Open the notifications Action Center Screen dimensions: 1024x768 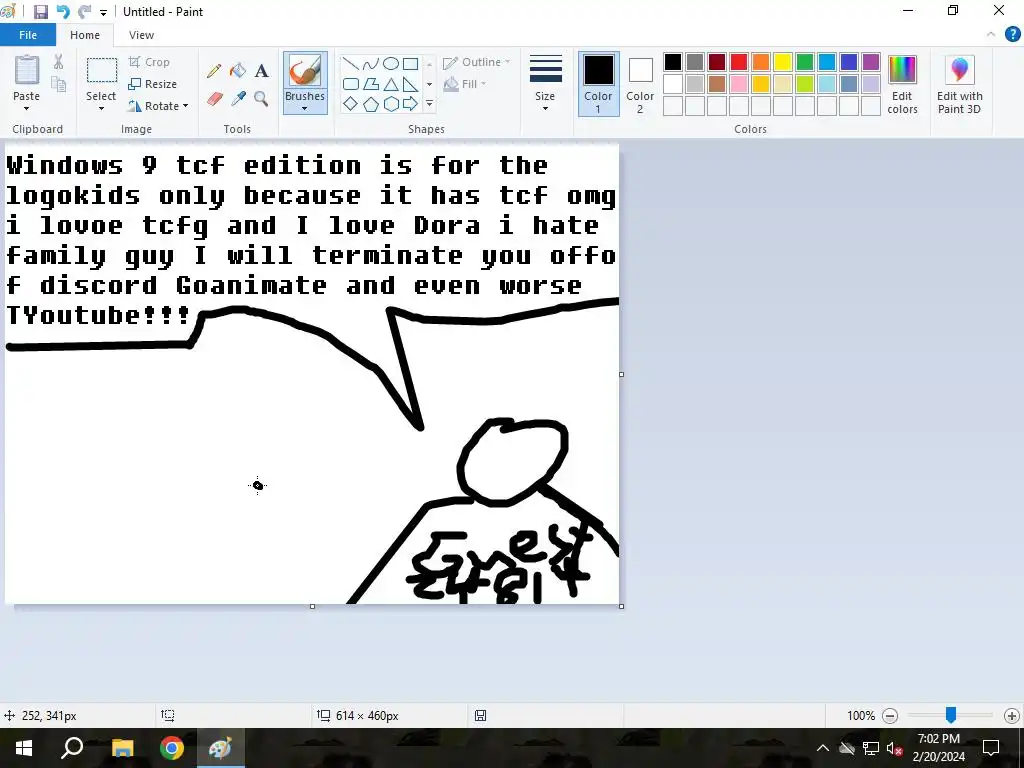pos(991,748)
